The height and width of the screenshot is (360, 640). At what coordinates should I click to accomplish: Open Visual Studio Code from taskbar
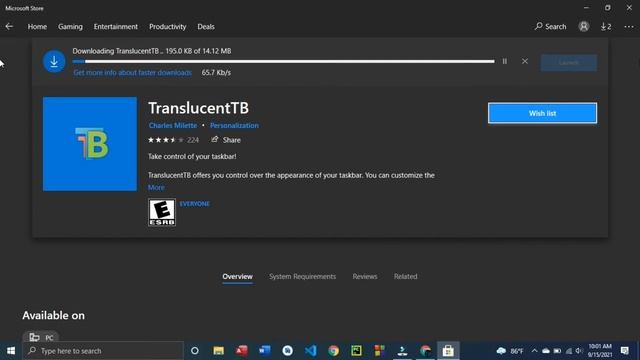tap(311, 351)
